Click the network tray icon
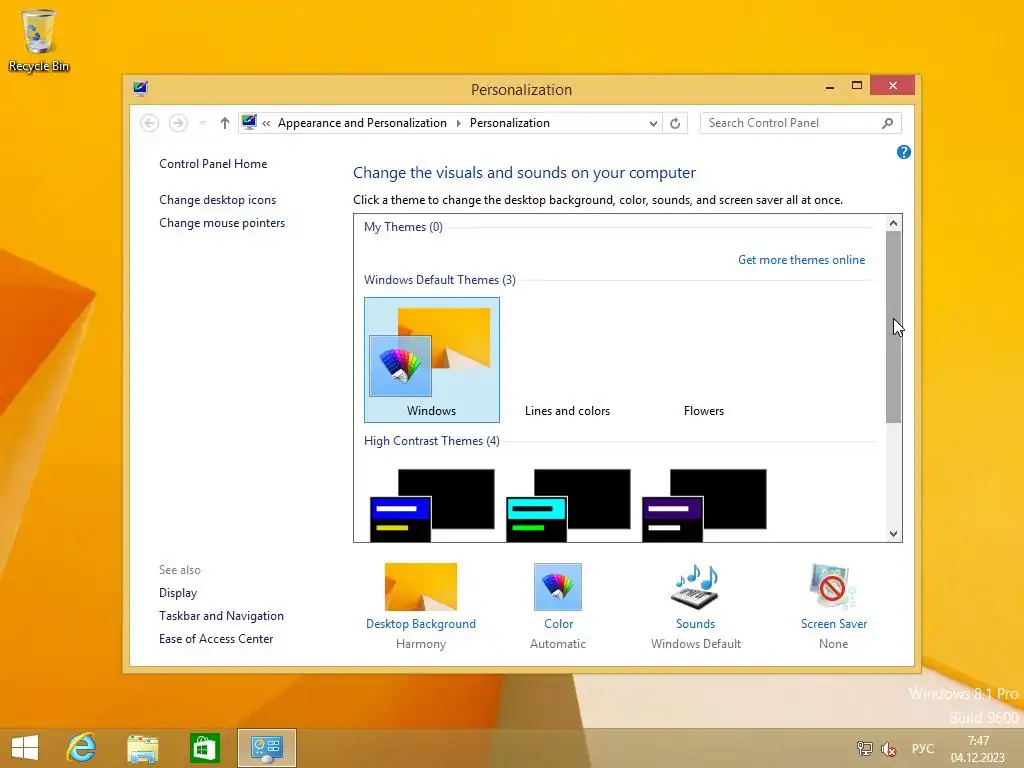Viewport: 1024px width, 768px height. 865,749
